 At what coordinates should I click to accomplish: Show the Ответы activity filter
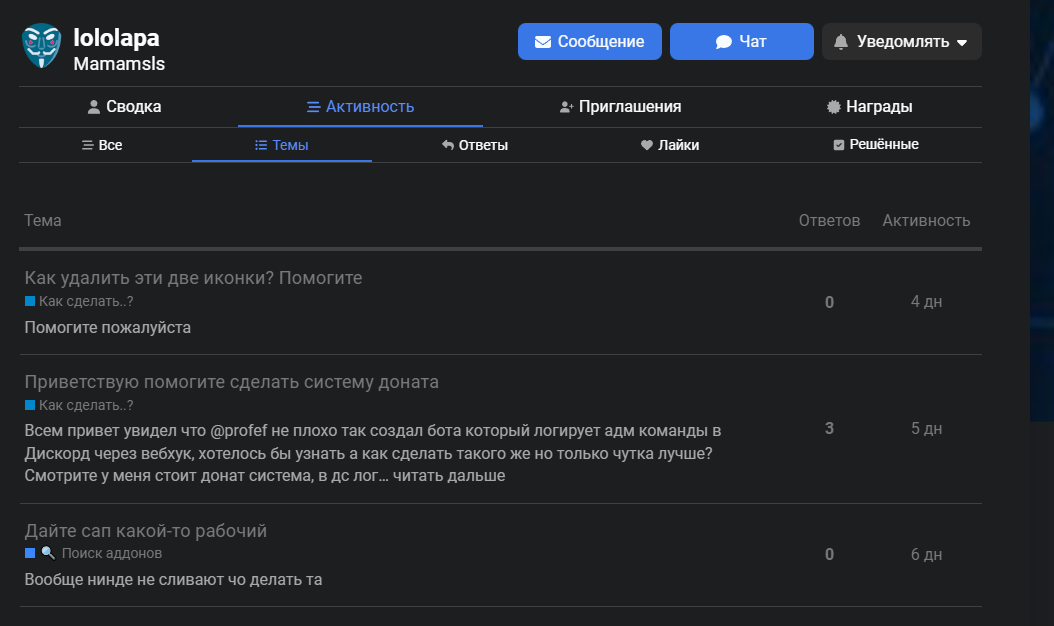click(475, 145)
